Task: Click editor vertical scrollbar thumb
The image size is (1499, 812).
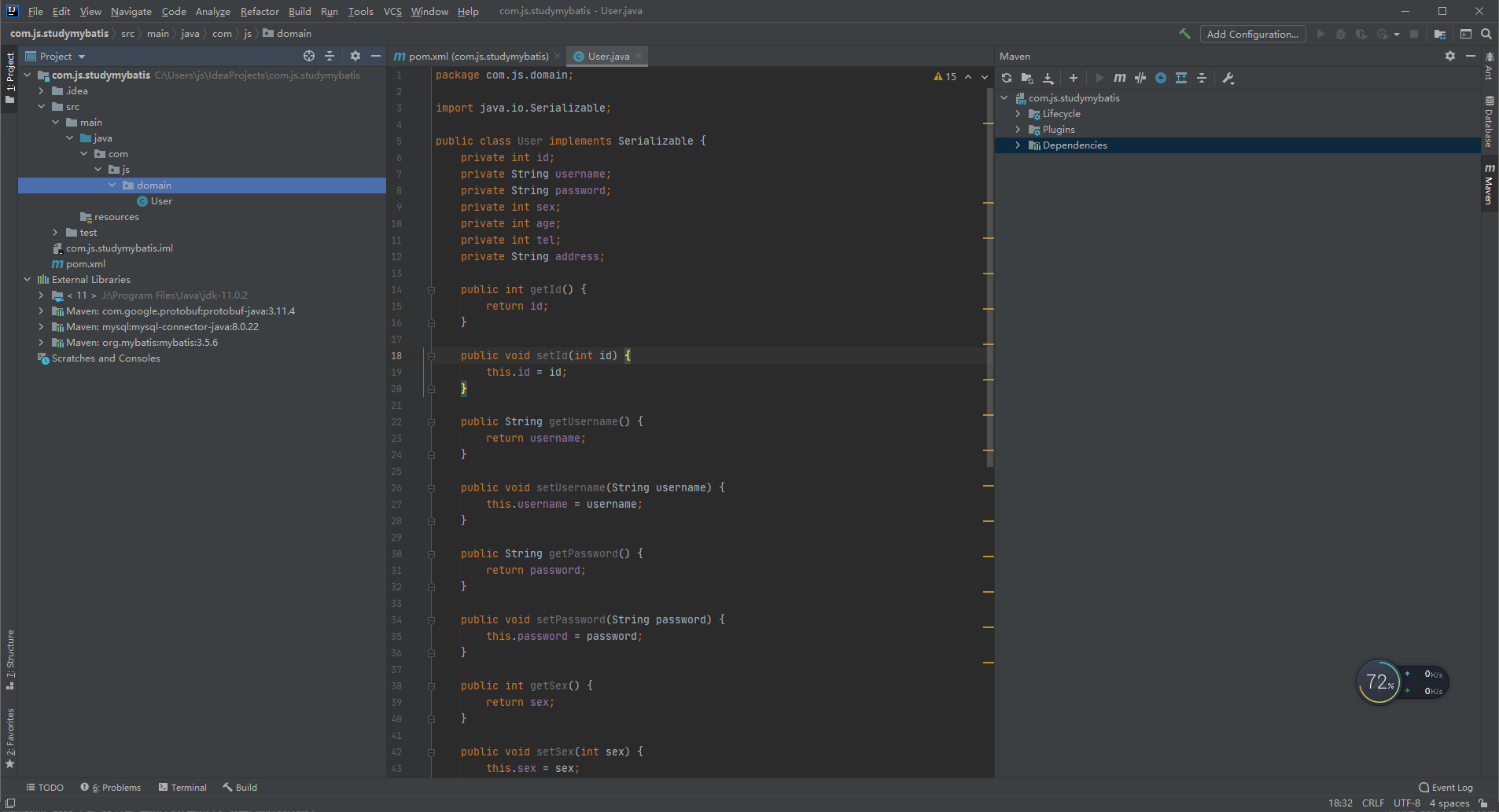Action: 989,277
